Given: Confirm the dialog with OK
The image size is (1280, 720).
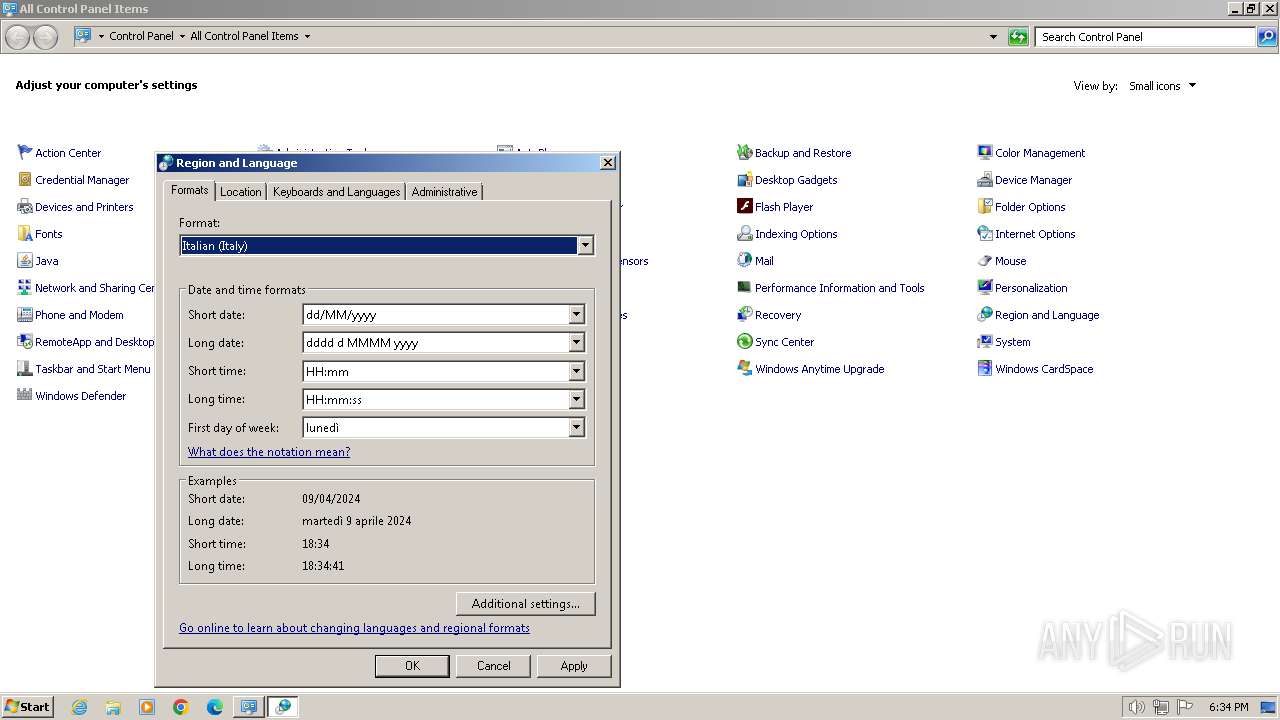Looking at the screenshot, I should point(412,666).
